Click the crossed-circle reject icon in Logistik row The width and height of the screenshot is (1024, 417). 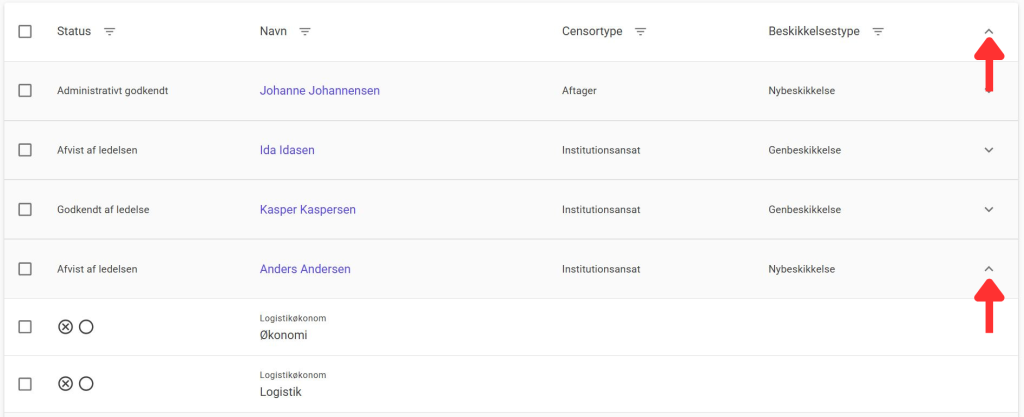(66, 384)
